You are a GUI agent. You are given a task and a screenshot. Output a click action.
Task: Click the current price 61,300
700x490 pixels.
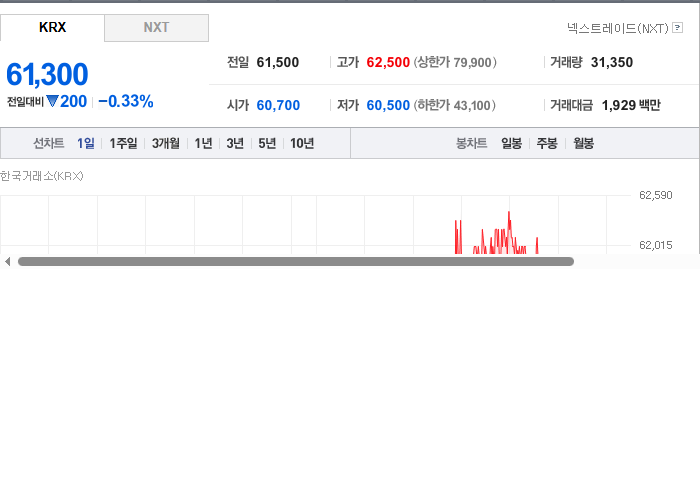point(47,74)
